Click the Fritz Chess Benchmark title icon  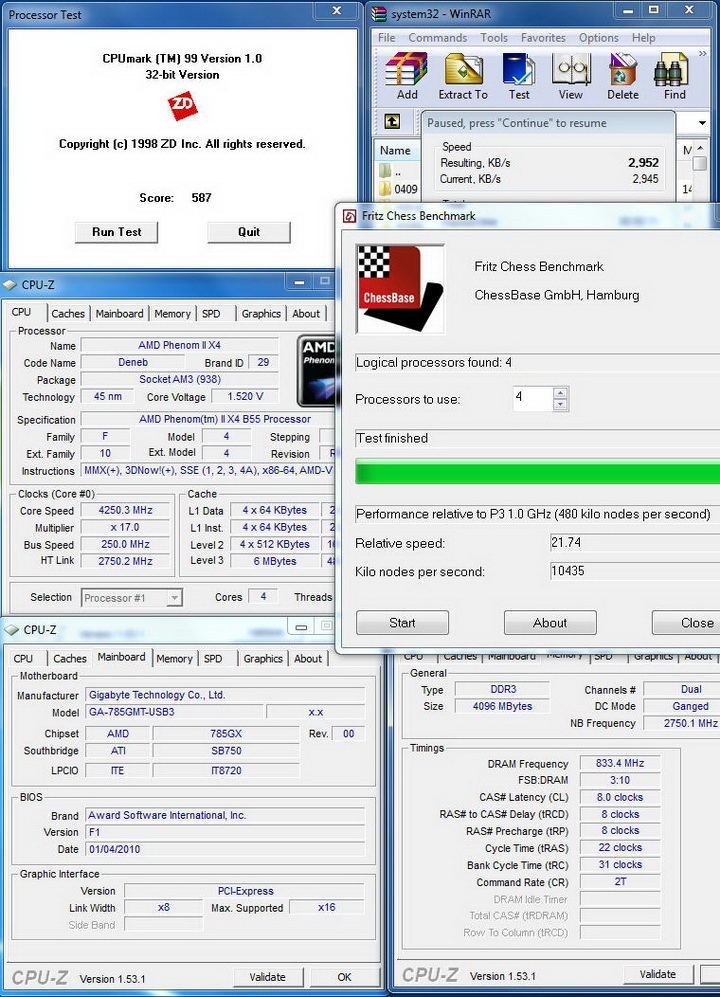(349, 216)
